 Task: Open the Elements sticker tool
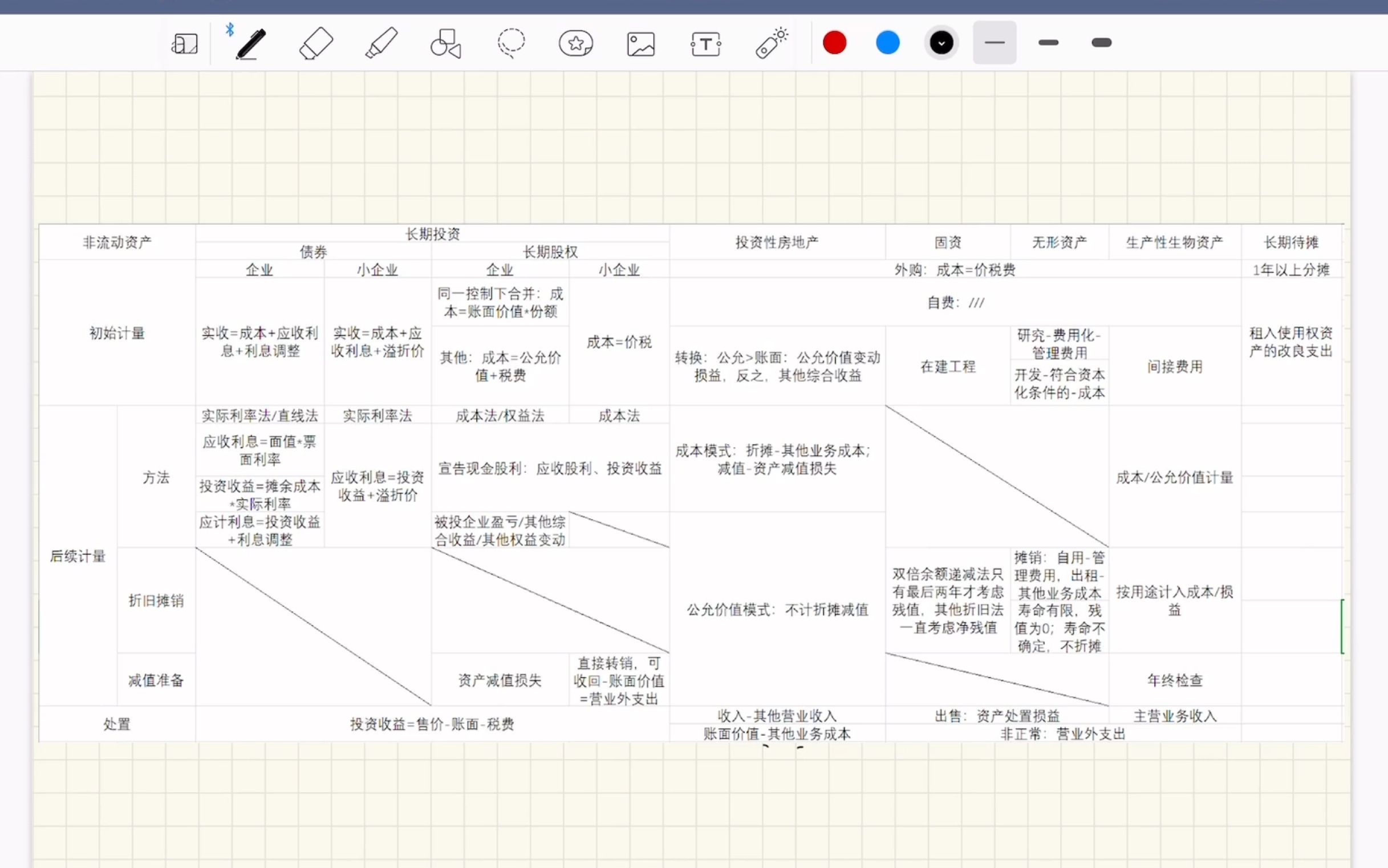tap(576, 43)
